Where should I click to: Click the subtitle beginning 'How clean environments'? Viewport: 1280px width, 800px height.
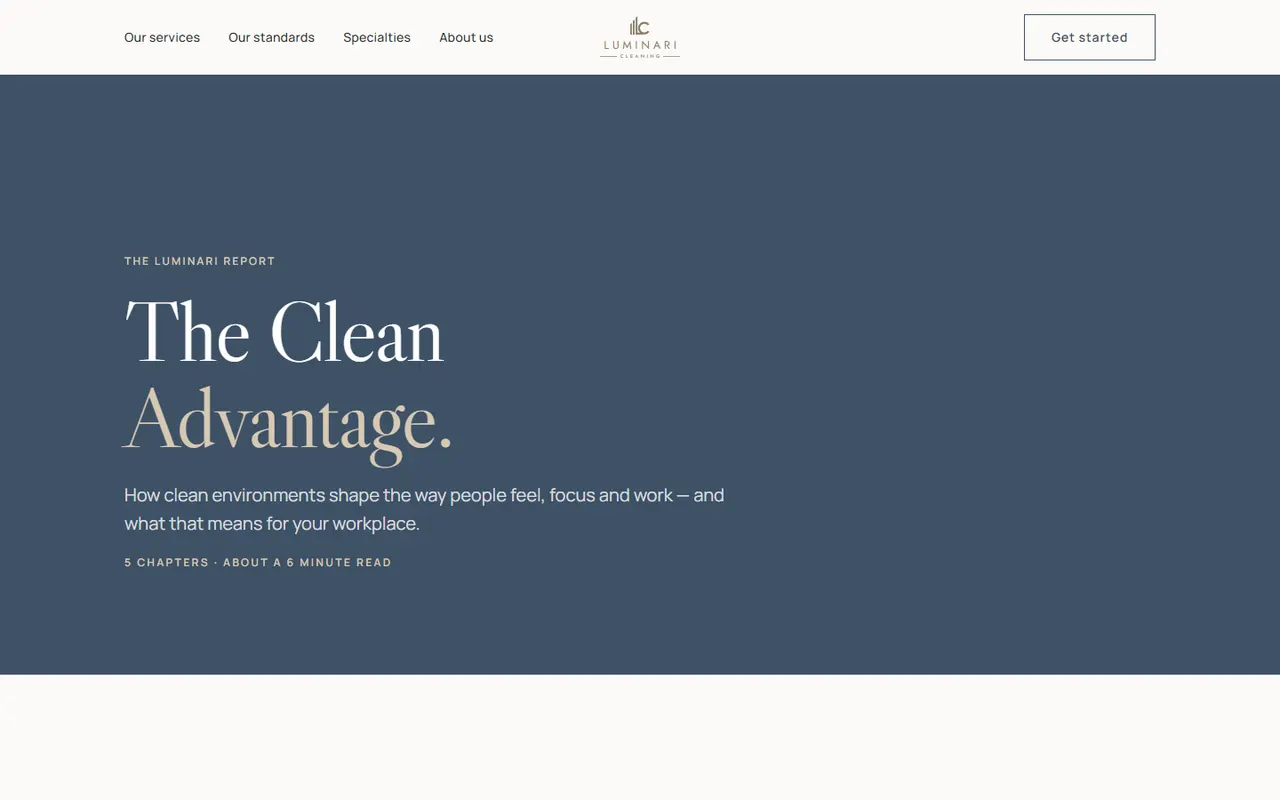(424, 509)
